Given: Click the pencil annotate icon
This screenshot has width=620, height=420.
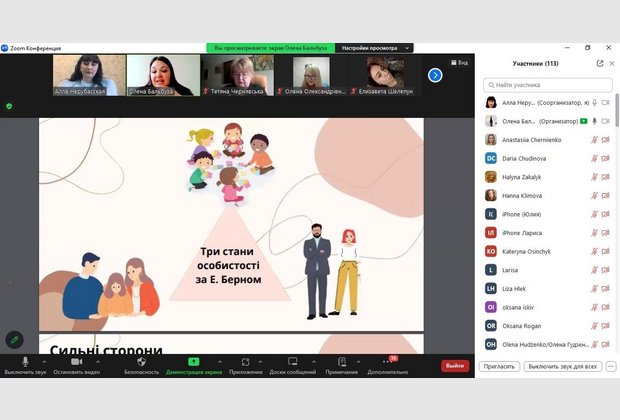Looking at the screenshot, I should pyautogui.click(x=14, y=339).
